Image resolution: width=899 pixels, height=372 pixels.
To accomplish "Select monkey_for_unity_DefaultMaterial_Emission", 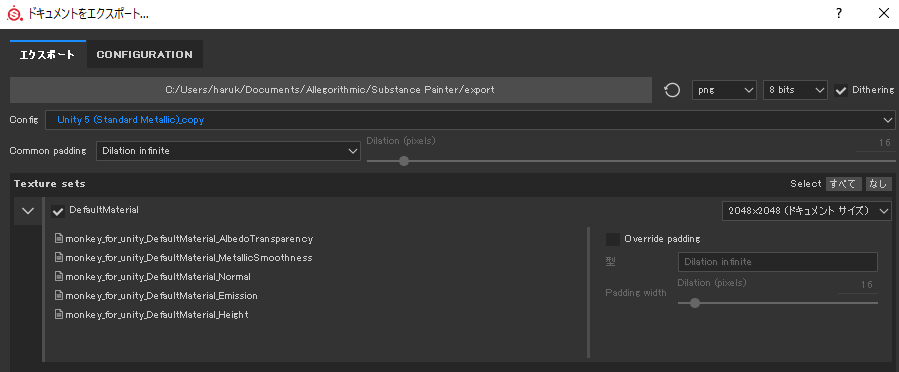I will [x=161, y=296].
